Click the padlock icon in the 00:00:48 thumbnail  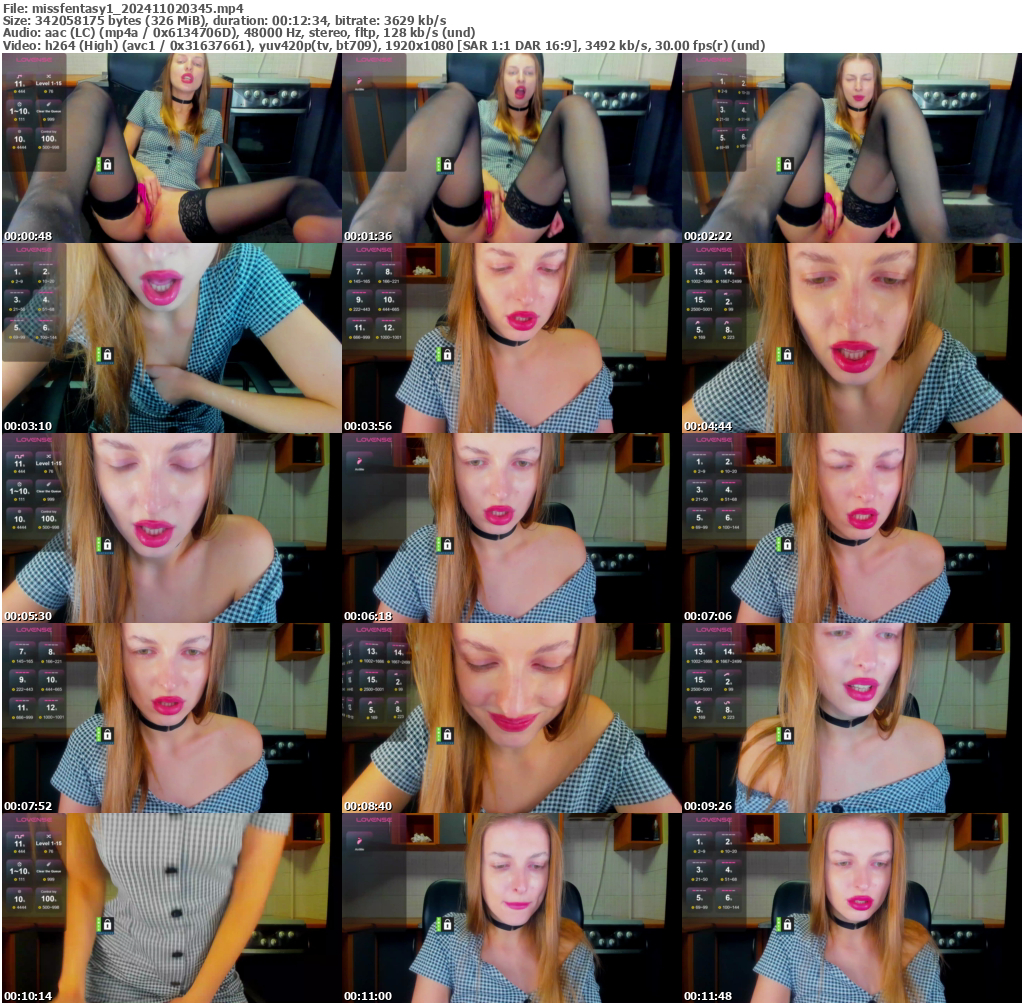pos(107,165)
